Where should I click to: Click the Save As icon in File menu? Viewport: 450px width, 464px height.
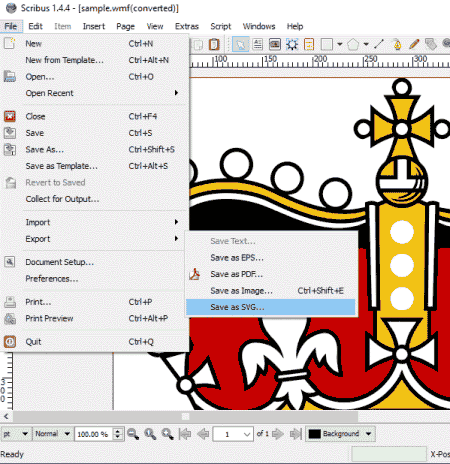coord(10,149)
